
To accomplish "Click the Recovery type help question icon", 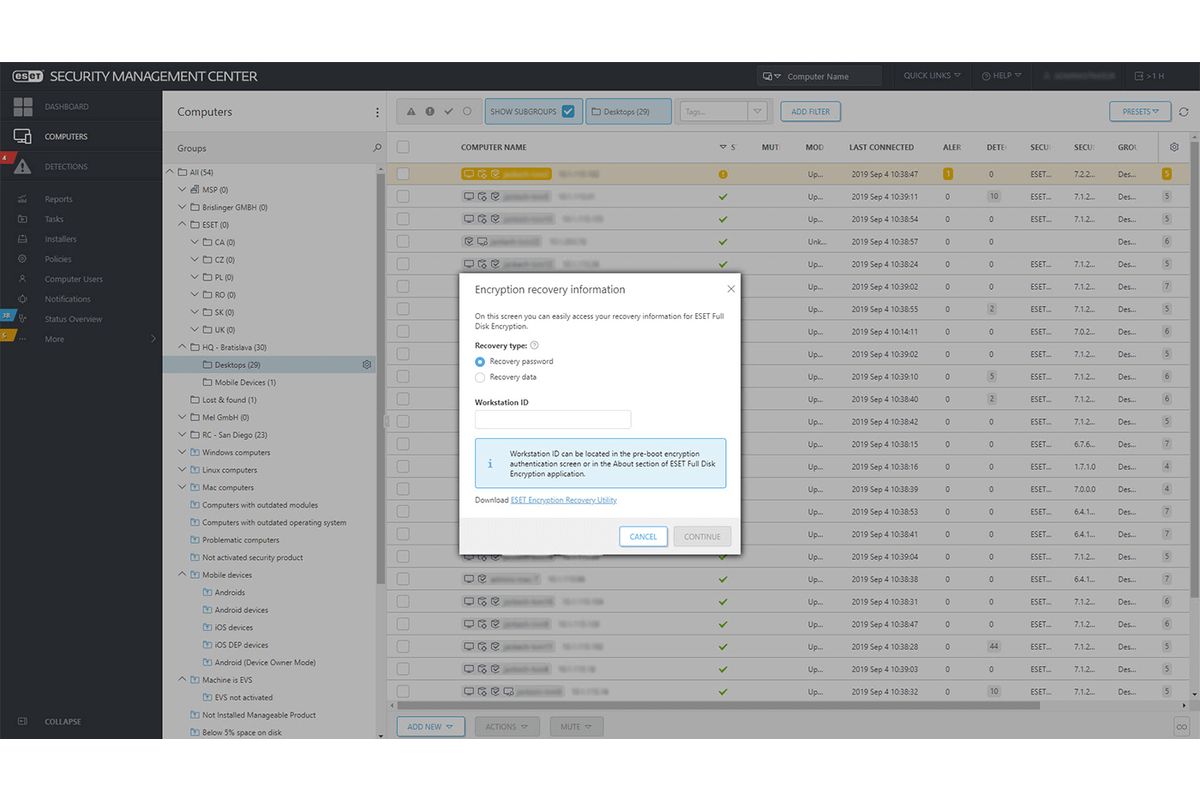I will pos(534,345).
